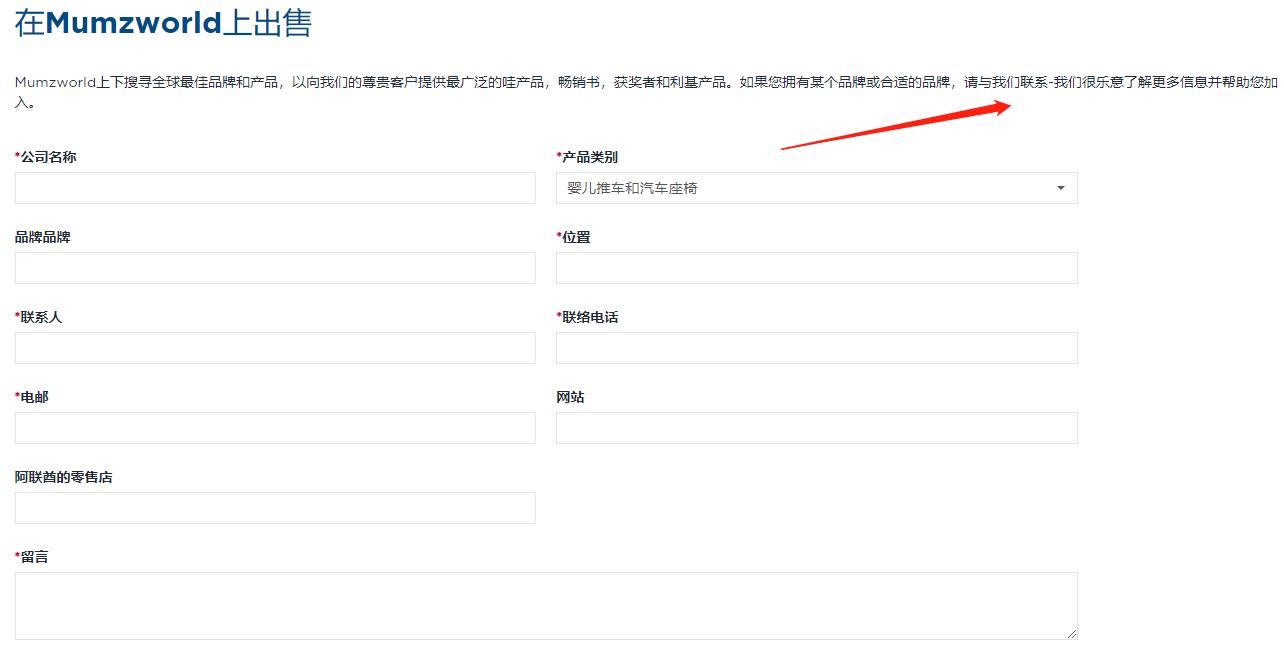This screenshot has width=1284, height=657.
Task: Click the 电邮 email field
Action: pyautogui.click(x=275, y=427)
